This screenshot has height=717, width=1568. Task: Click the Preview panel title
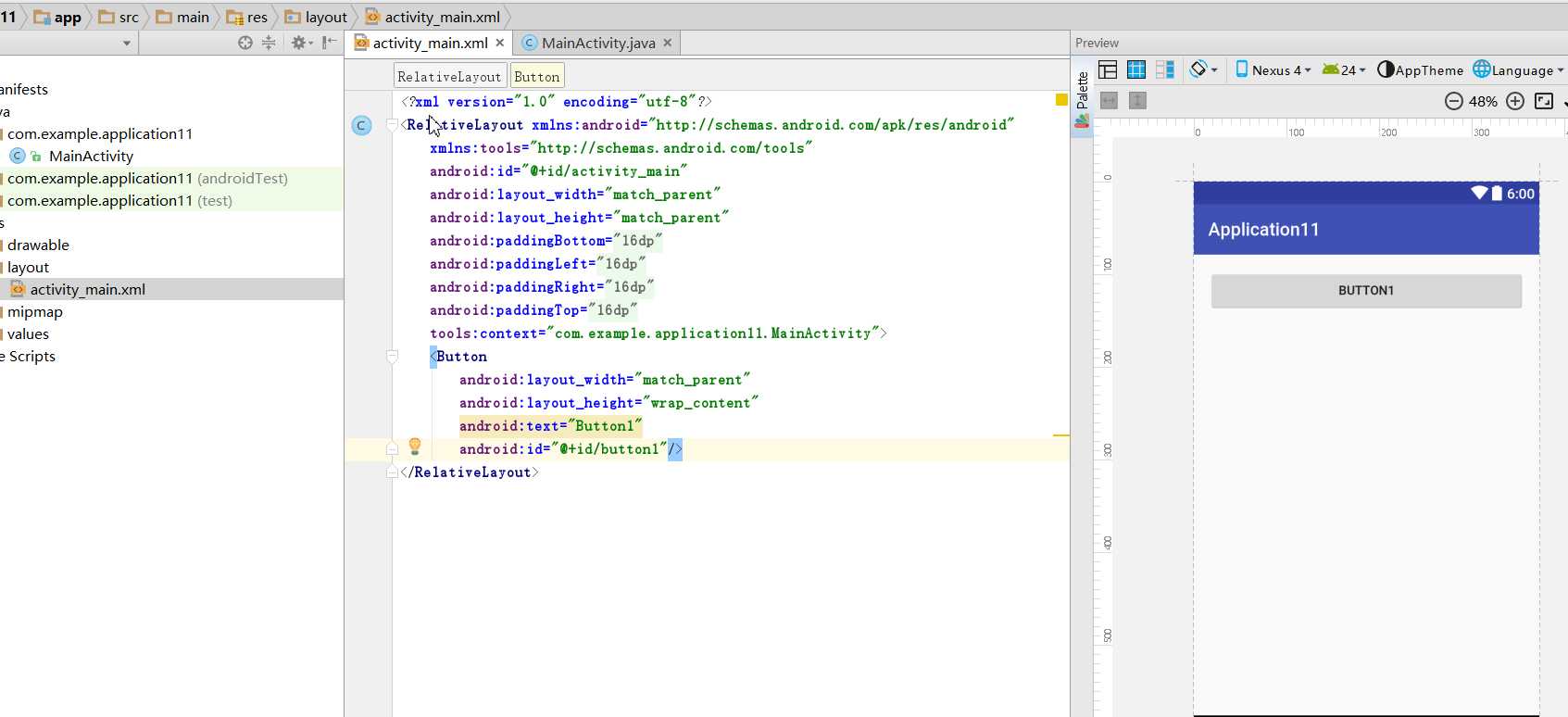[1097, 43]
